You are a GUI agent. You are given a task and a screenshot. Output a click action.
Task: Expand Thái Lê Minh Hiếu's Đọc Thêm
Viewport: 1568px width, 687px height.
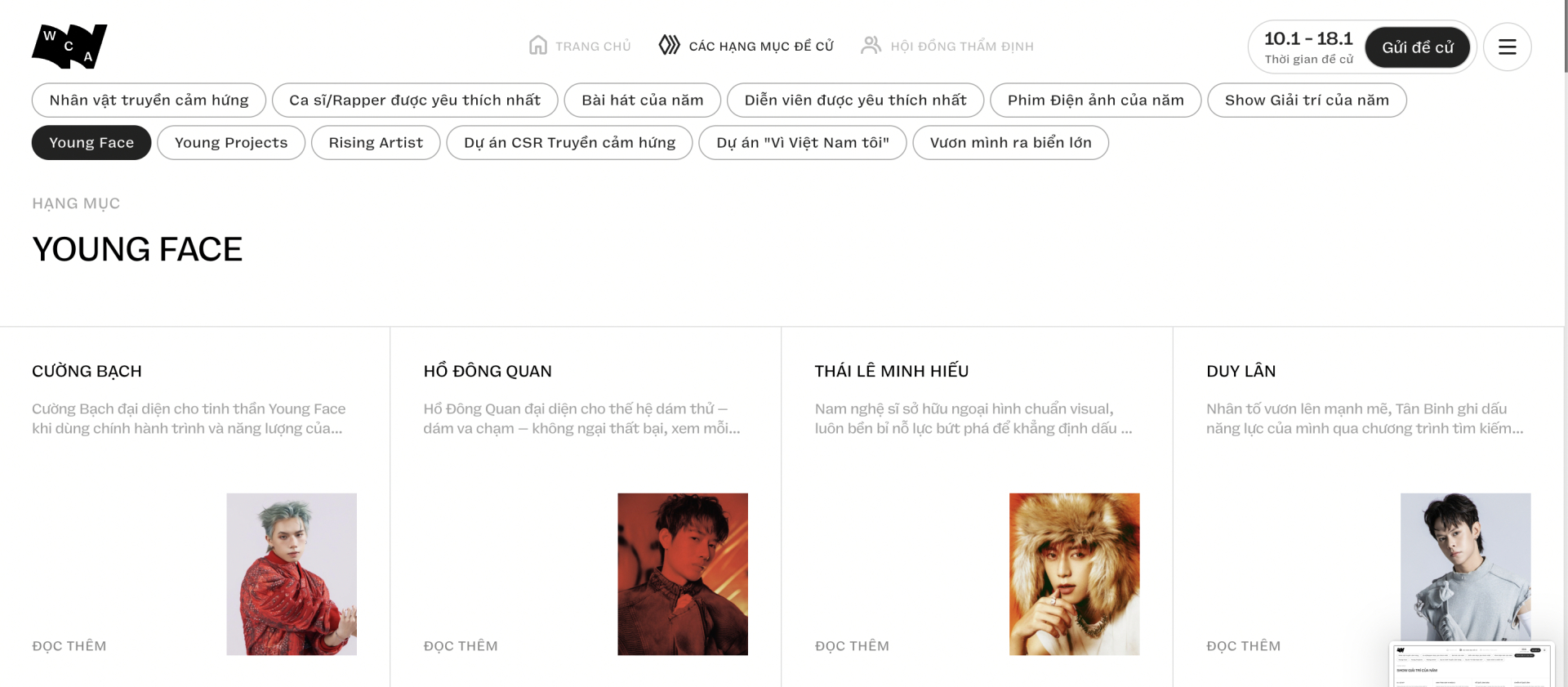click(x=852, y=646)
